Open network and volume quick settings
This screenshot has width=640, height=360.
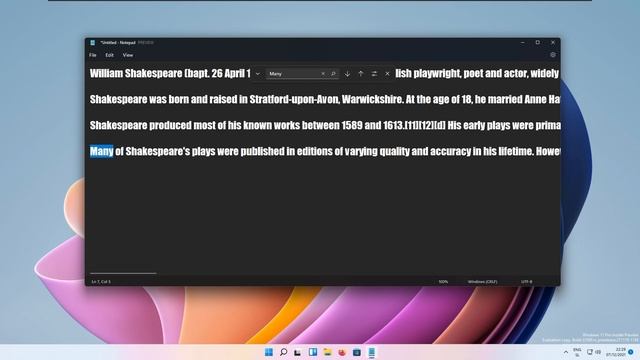click(594, 352)
